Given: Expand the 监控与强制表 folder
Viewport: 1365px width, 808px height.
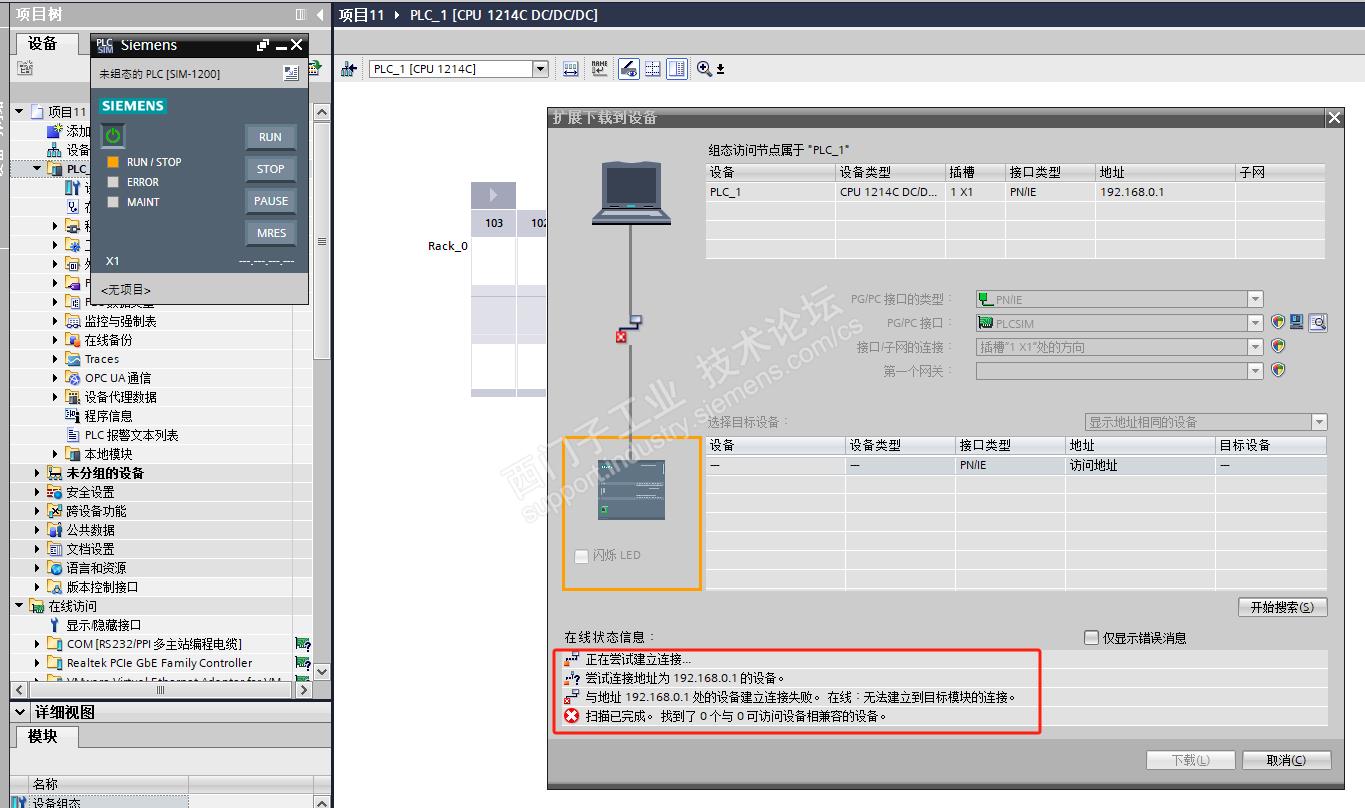Looking at the screenshot, I should coord(56,321).
